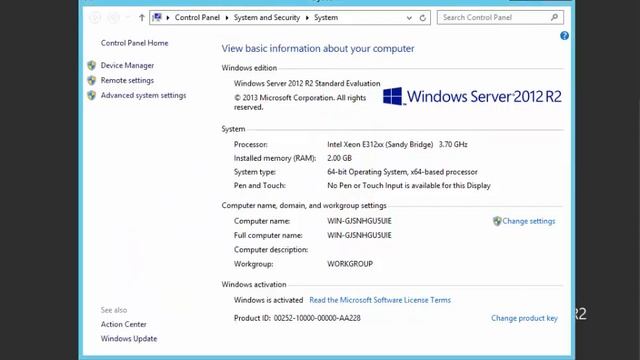Click the forward navigation arrow
This screenshot has height=360, width=640.
point(113,18)
